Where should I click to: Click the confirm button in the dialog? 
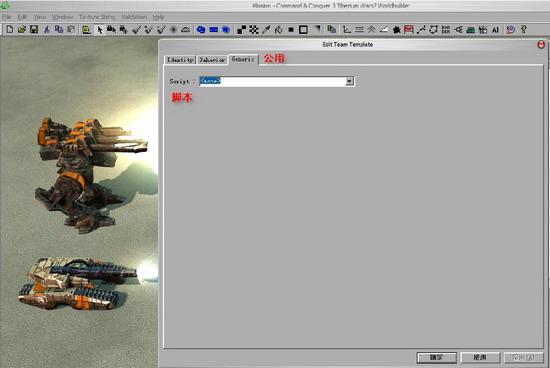(x=437, y=357)
